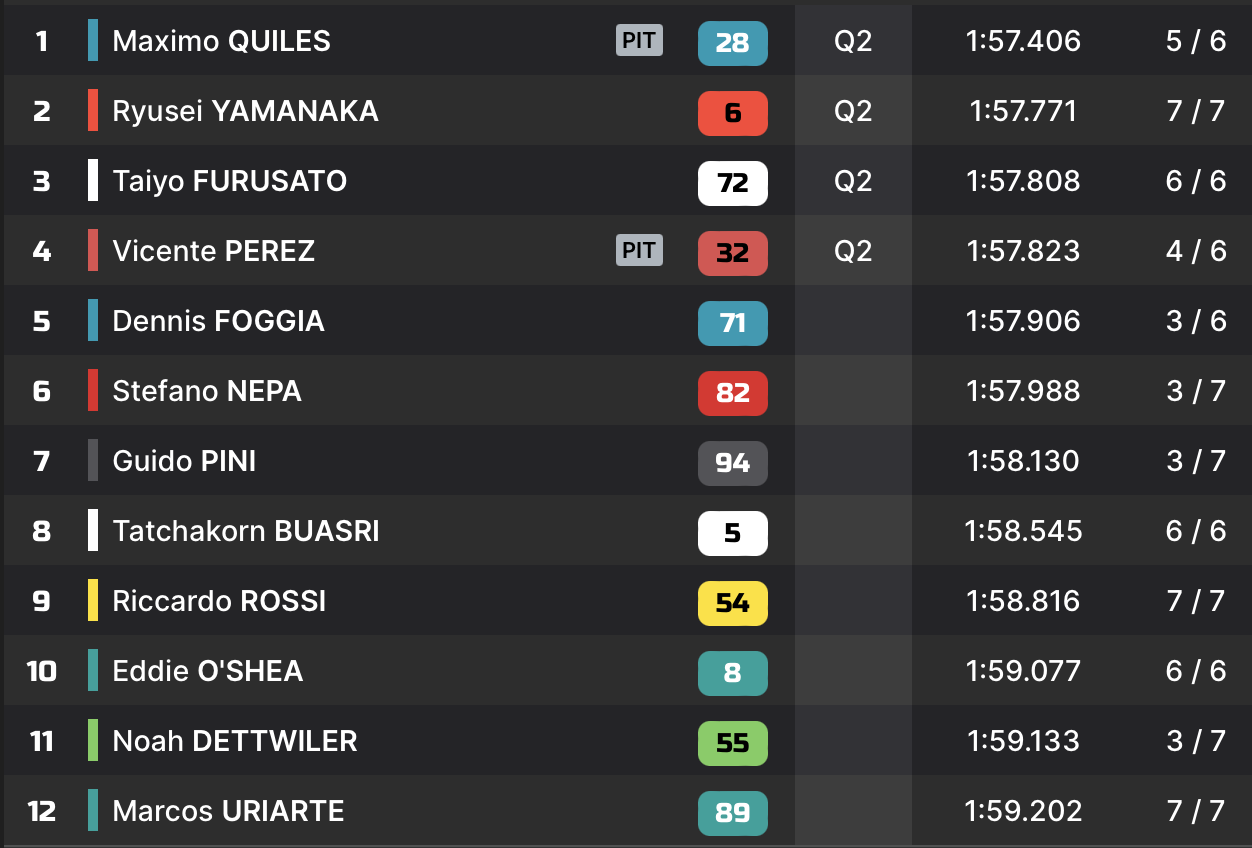Click lap time 1:57.771
This screenshot has width=1252, height=848.
[1023, 111]
